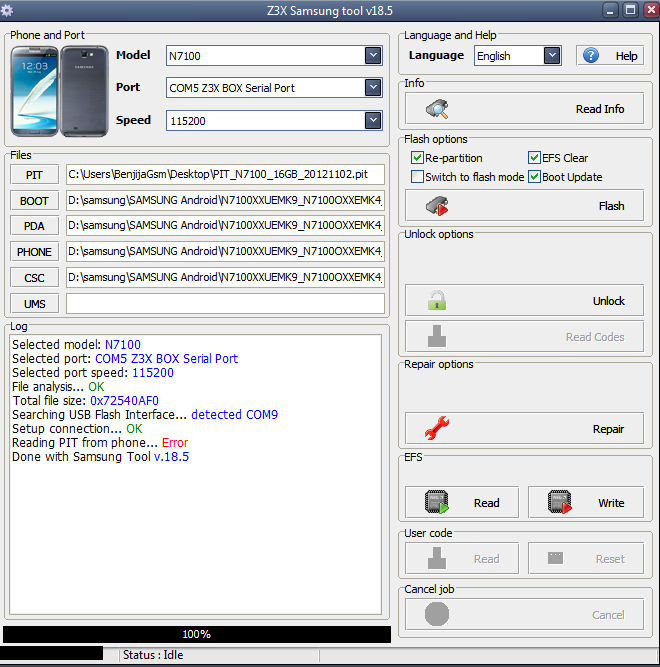Click the EFS Write chip icon
Viewport: 660px width, 667px height.
pyautogui.click(x=560, y=502)
